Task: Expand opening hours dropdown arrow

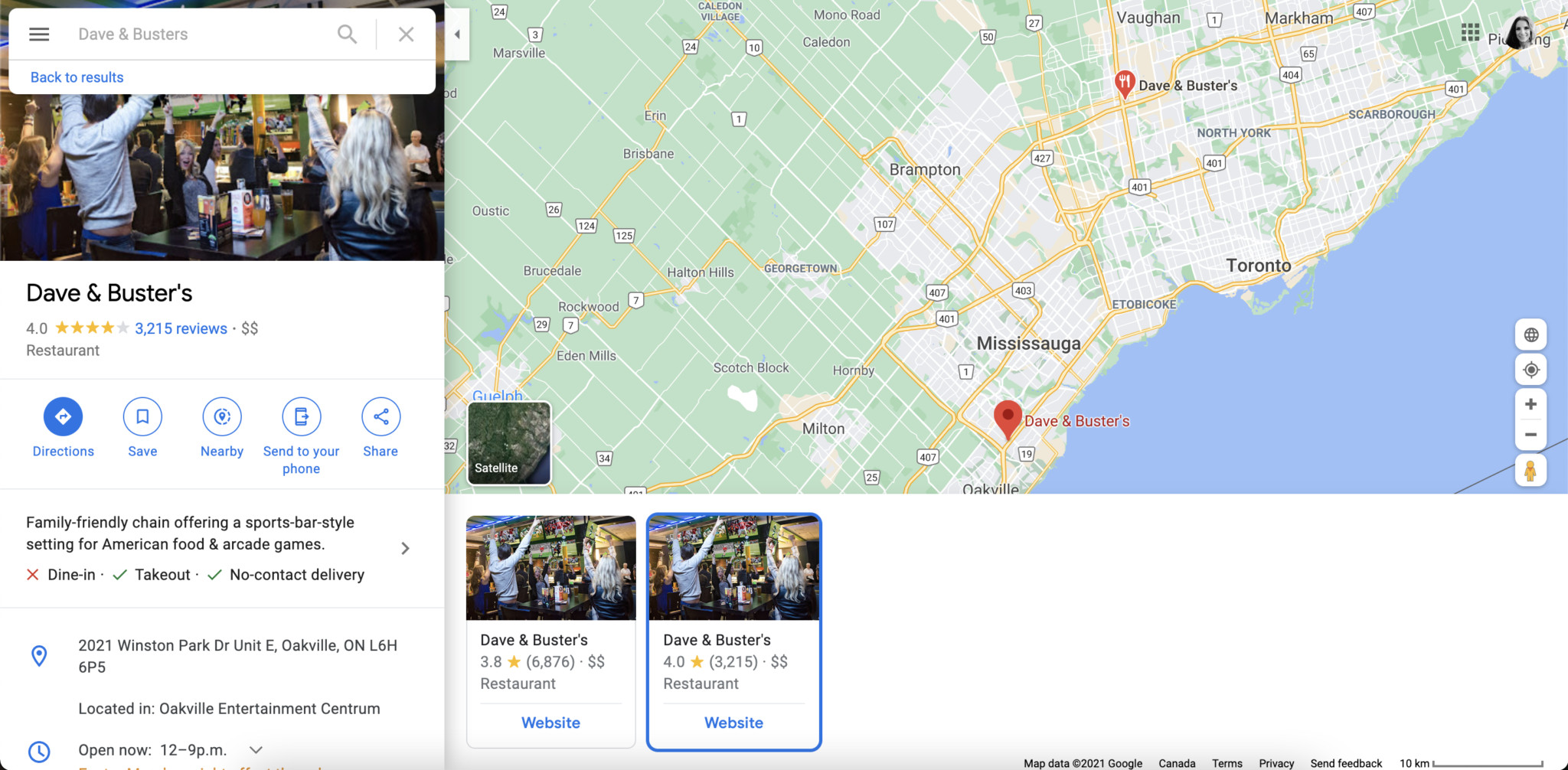Action: point(256,750)
